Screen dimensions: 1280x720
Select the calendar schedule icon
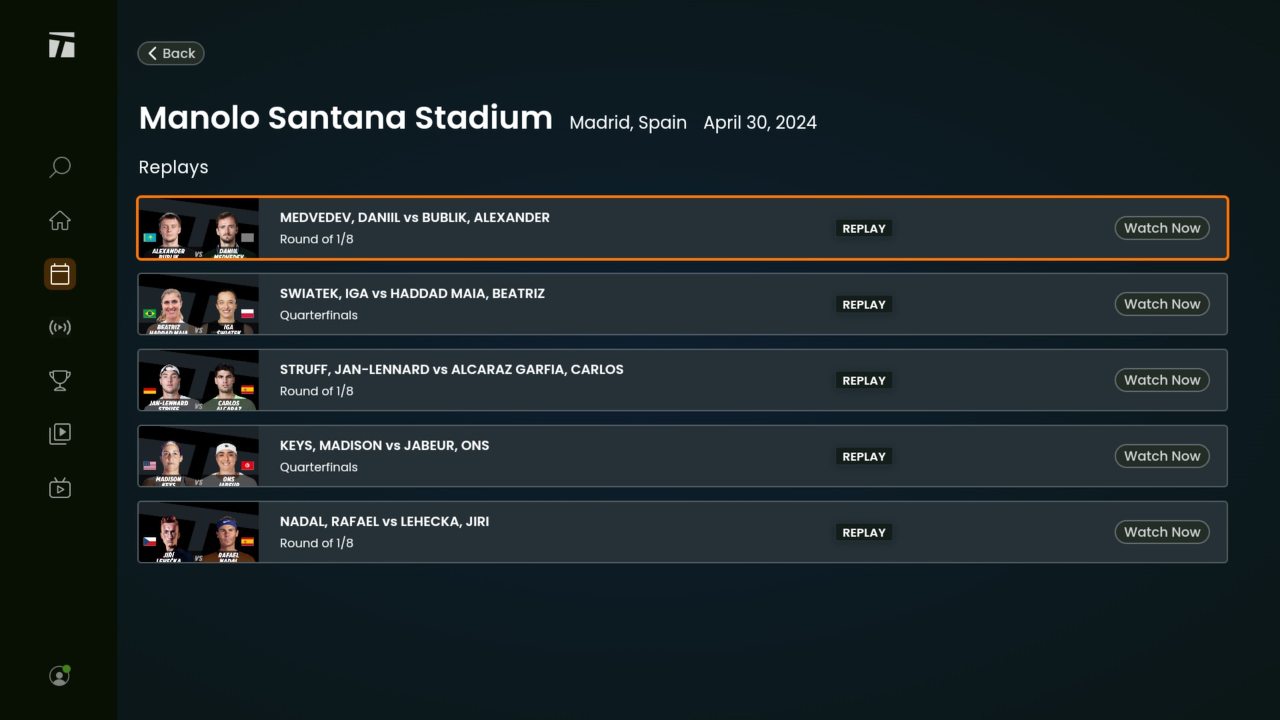(60, 274)
